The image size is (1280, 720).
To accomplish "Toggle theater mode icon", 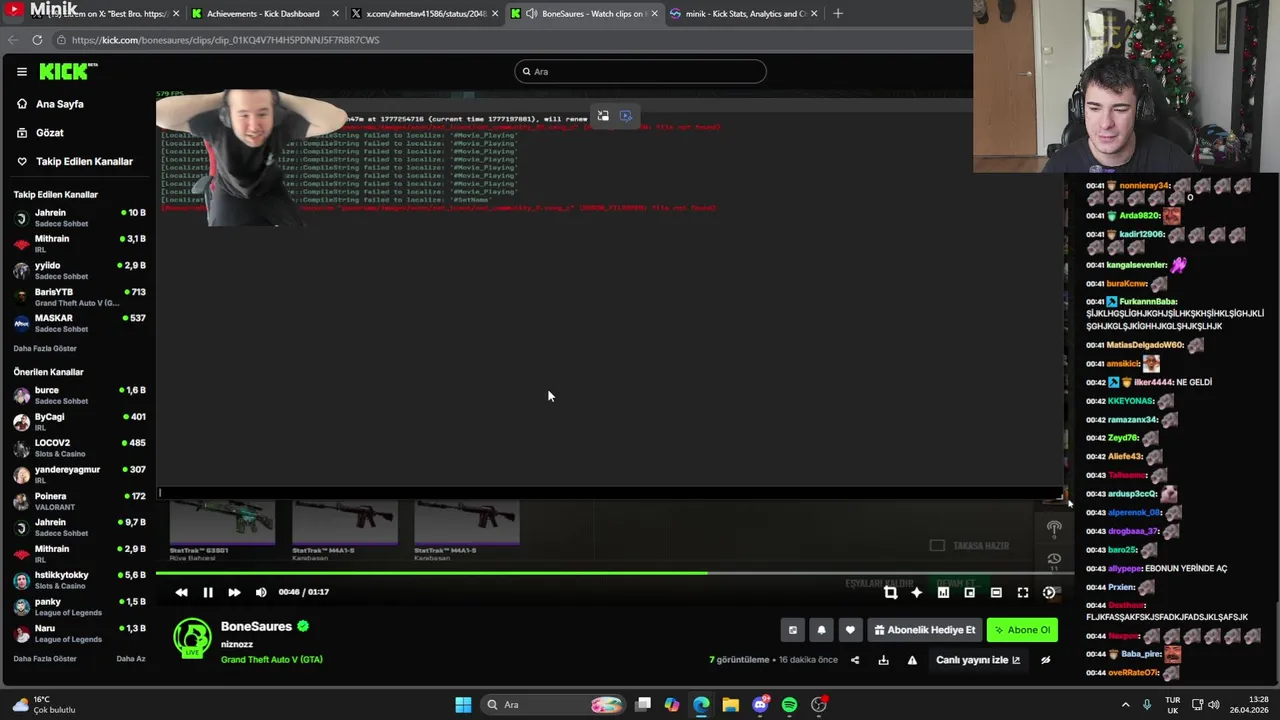I will click(x=996, y=592).
